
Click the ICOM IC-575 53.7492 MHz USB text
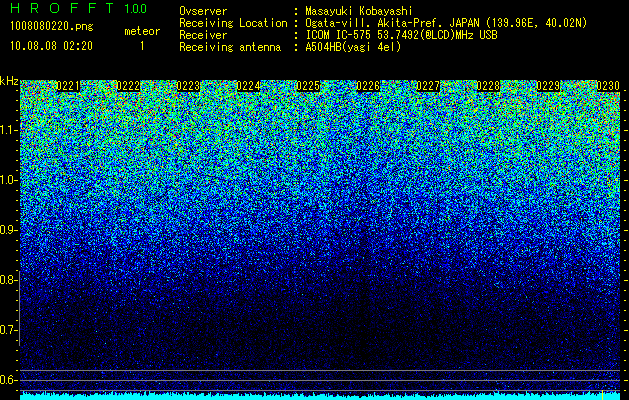(x=402, y=35)
